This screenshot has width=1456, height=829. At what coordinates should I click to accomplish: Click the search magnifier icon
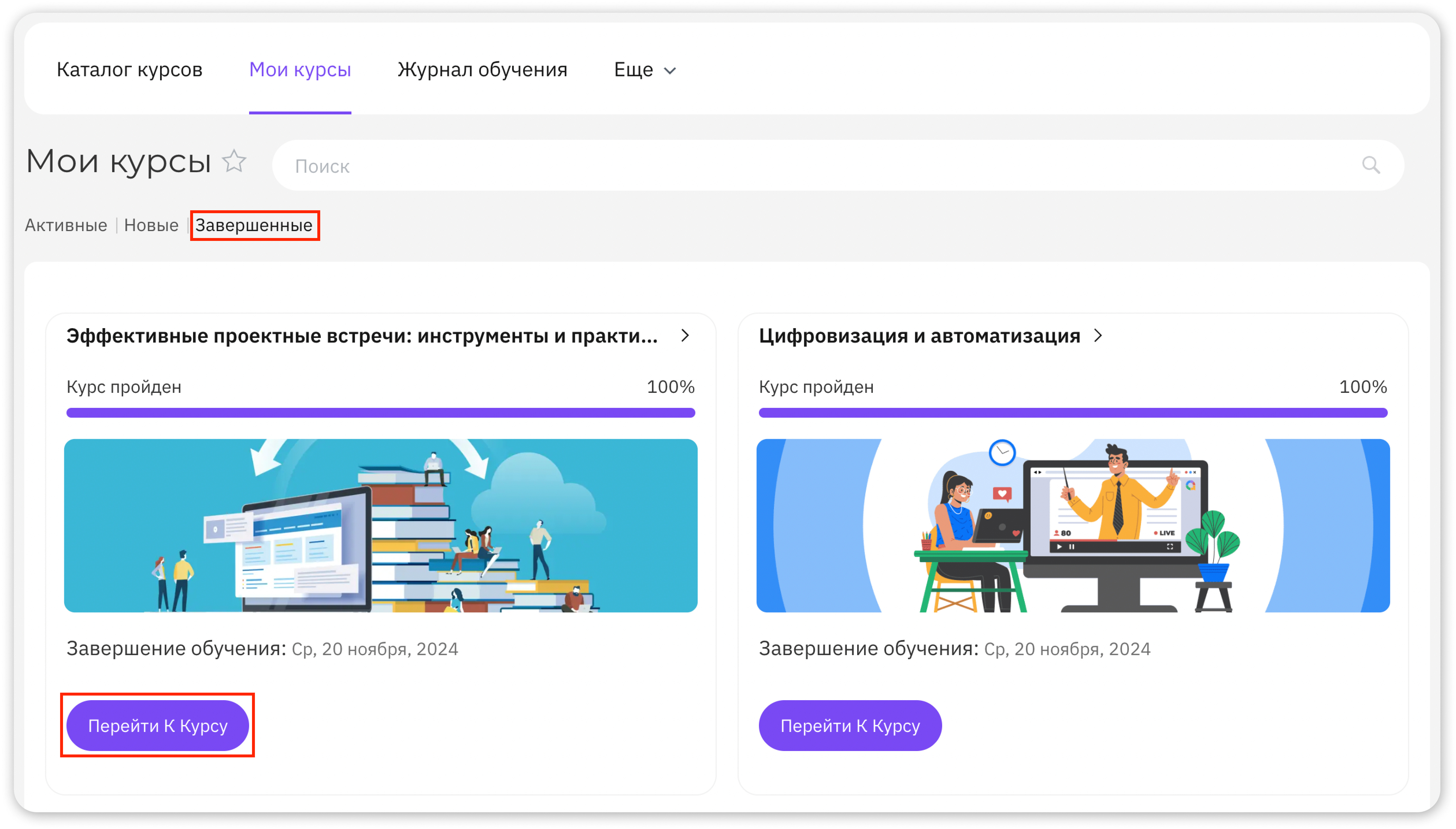tap(1370, 165)
